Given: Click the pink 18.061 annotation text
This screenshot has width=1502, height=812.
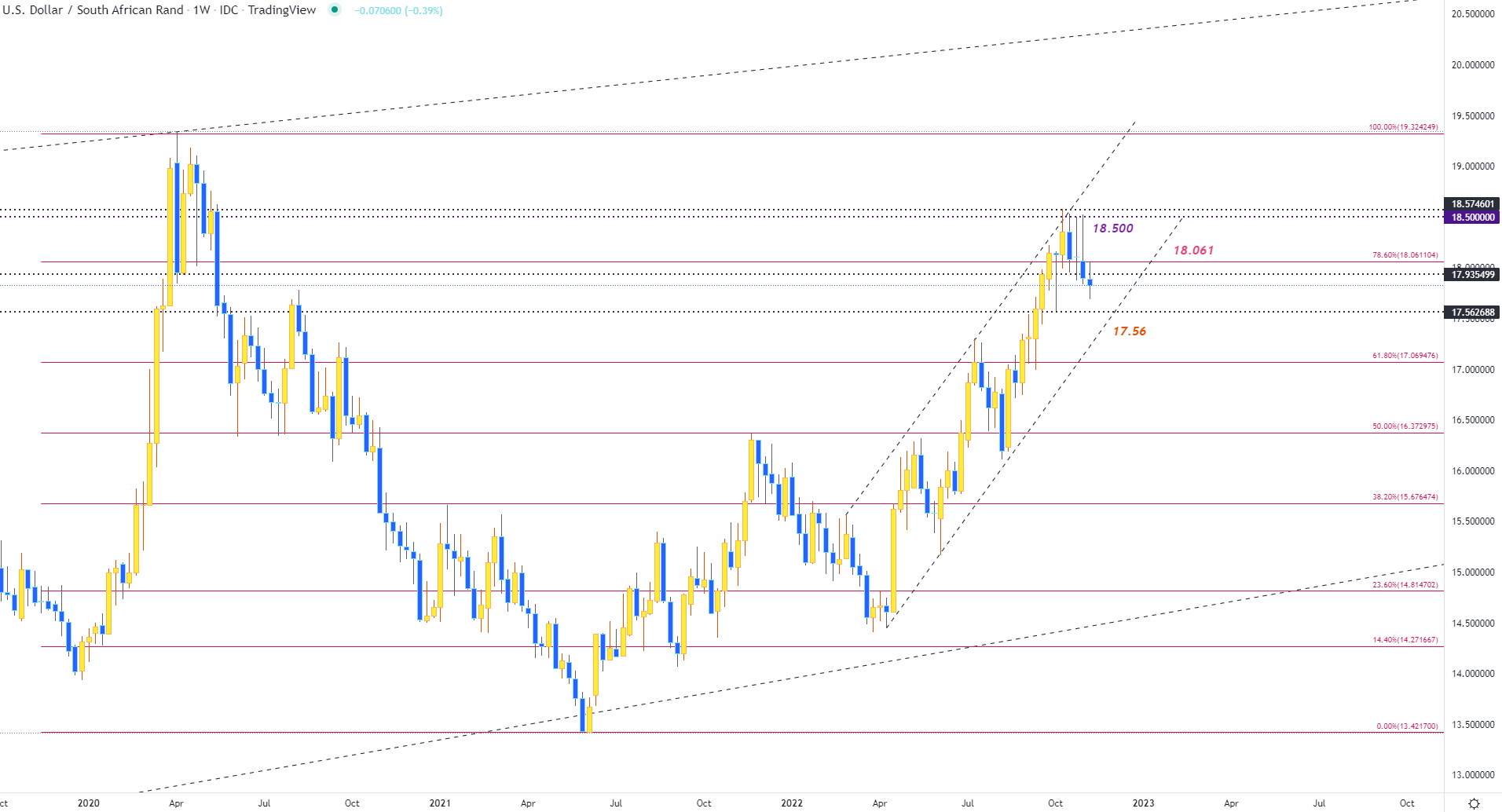Looking at the screenshot, I should point(1194,251).
